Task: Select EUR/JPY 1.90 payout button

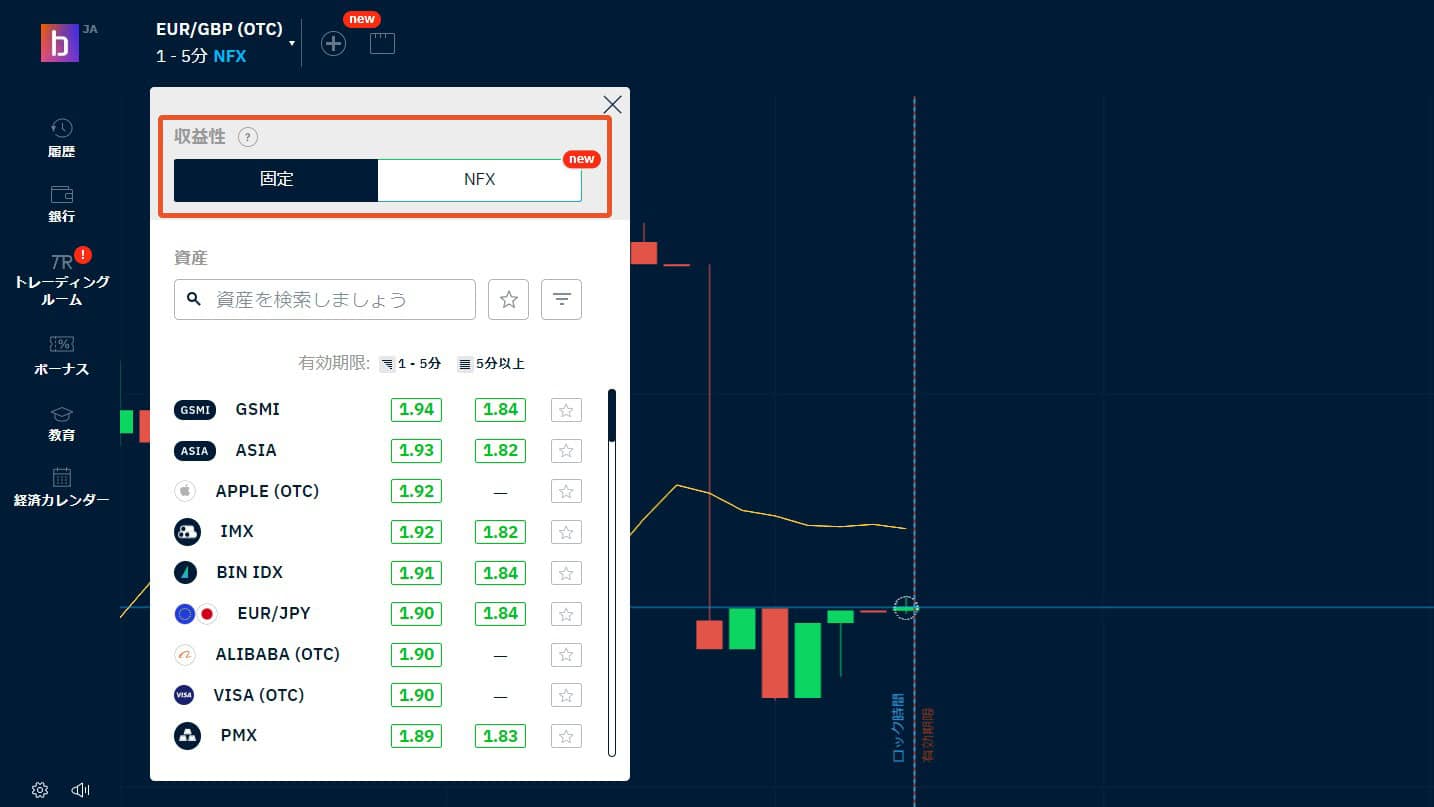Action: click(x=416, y=614)
